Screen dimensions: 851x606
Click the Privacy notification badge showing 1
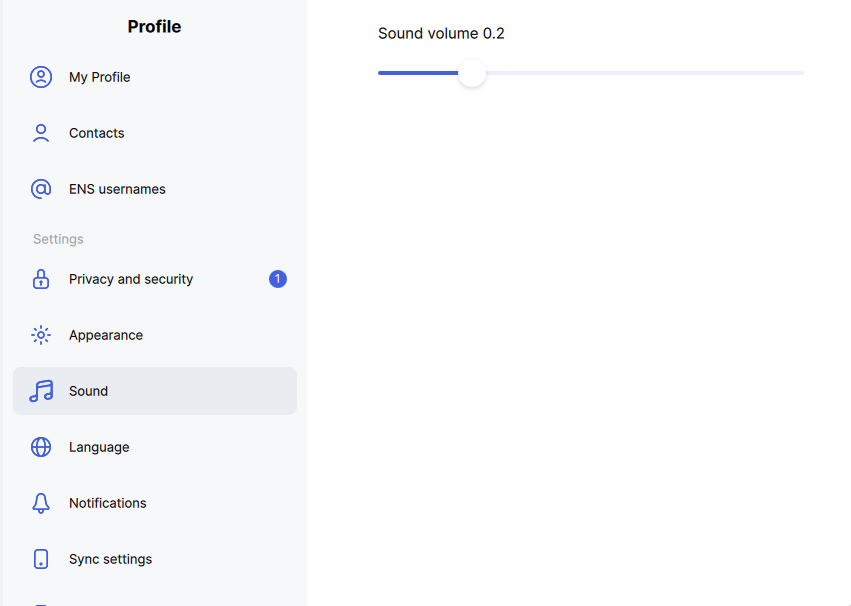click(278, 279)
